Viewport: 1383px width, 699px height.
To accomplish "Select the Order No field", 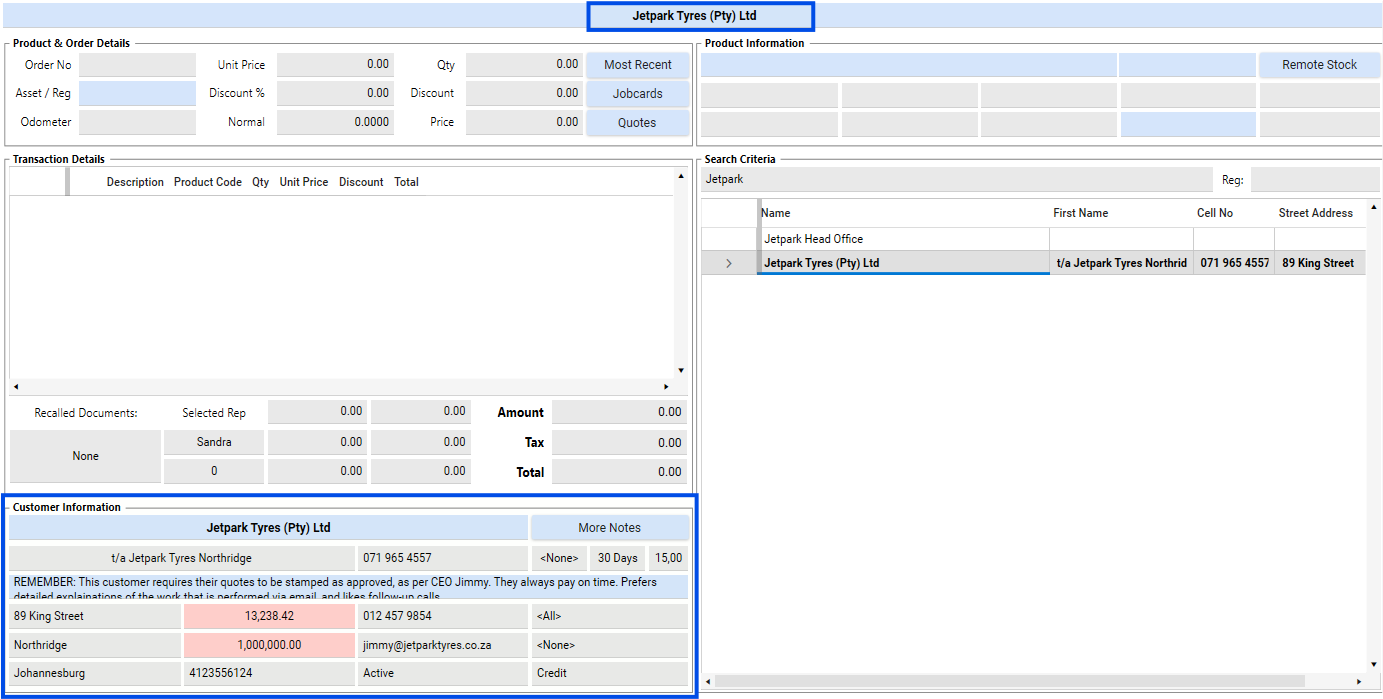I will [x=138, y=65].
